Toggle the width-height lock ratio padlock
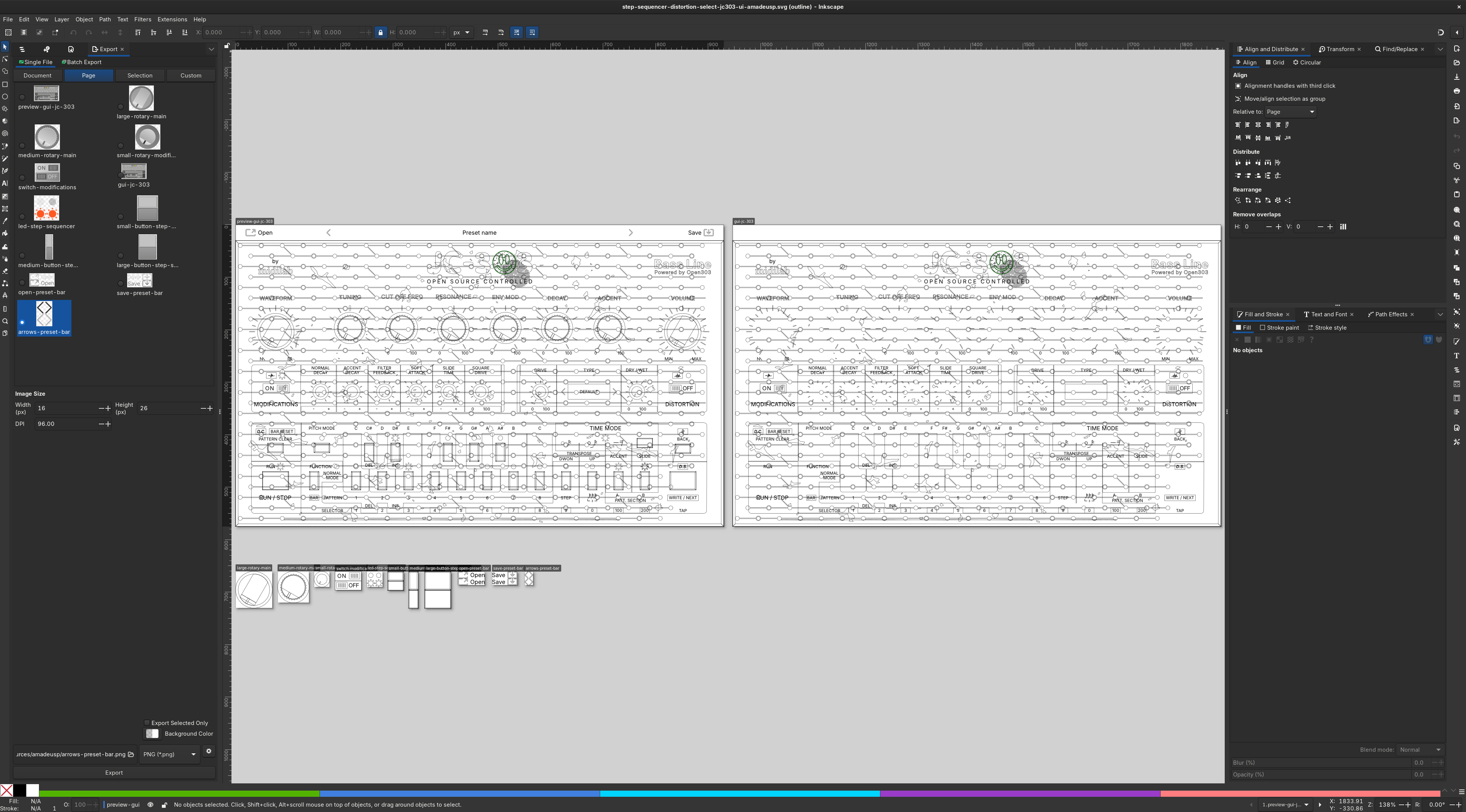 [x=380, y=32]
